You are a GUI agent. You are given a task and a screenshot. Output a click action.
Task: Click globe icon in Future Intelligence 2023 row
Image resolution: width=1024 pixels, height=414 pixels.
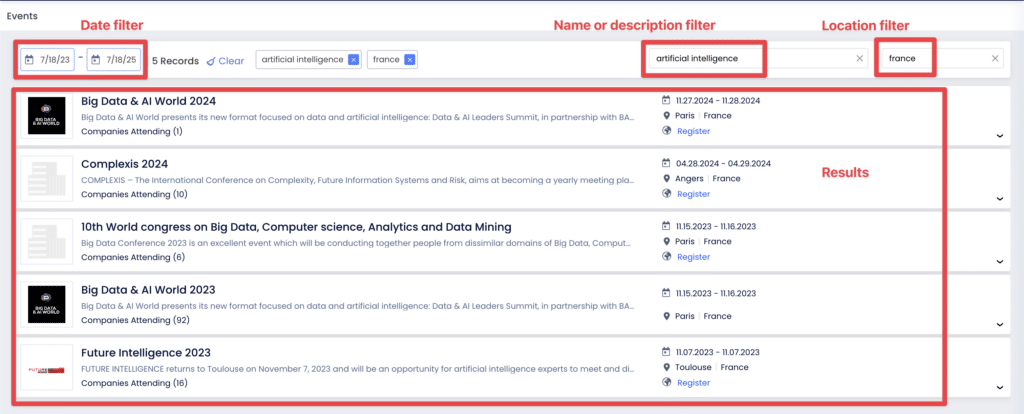pos(667,382)
